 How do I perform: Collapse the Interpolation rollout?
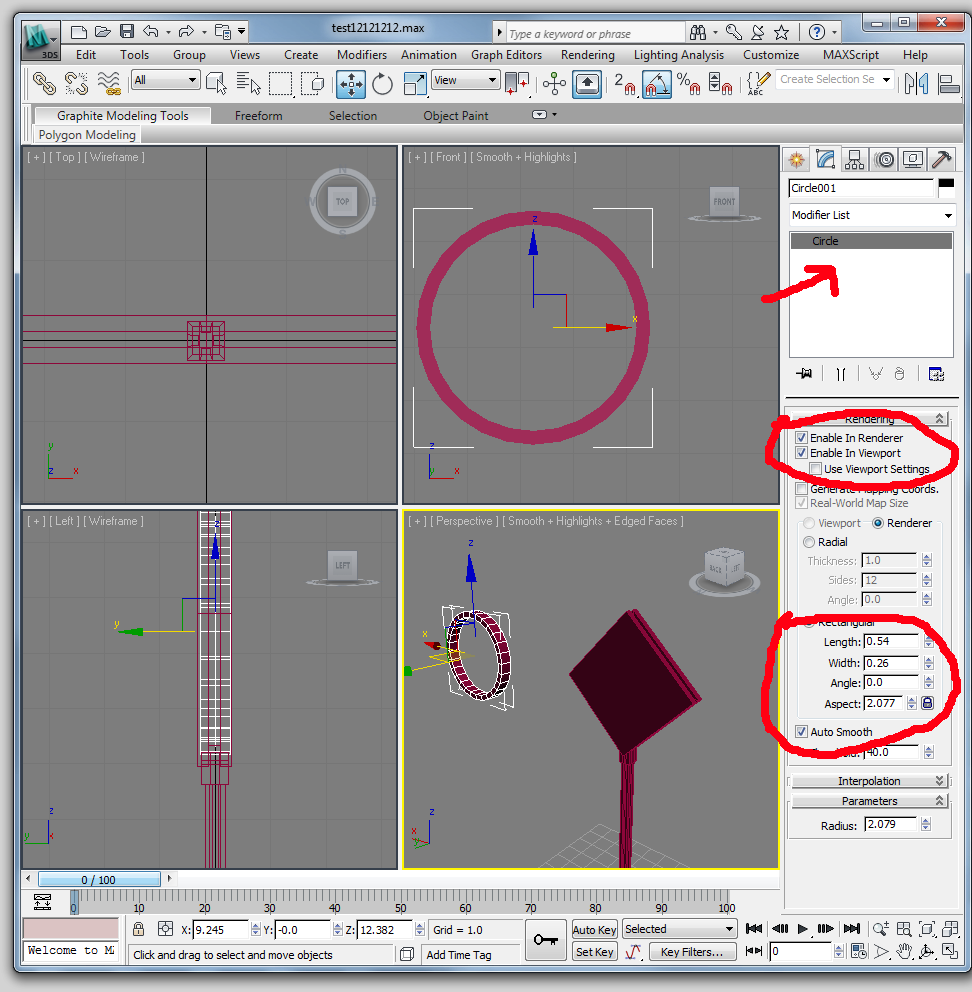coord(869,781)
